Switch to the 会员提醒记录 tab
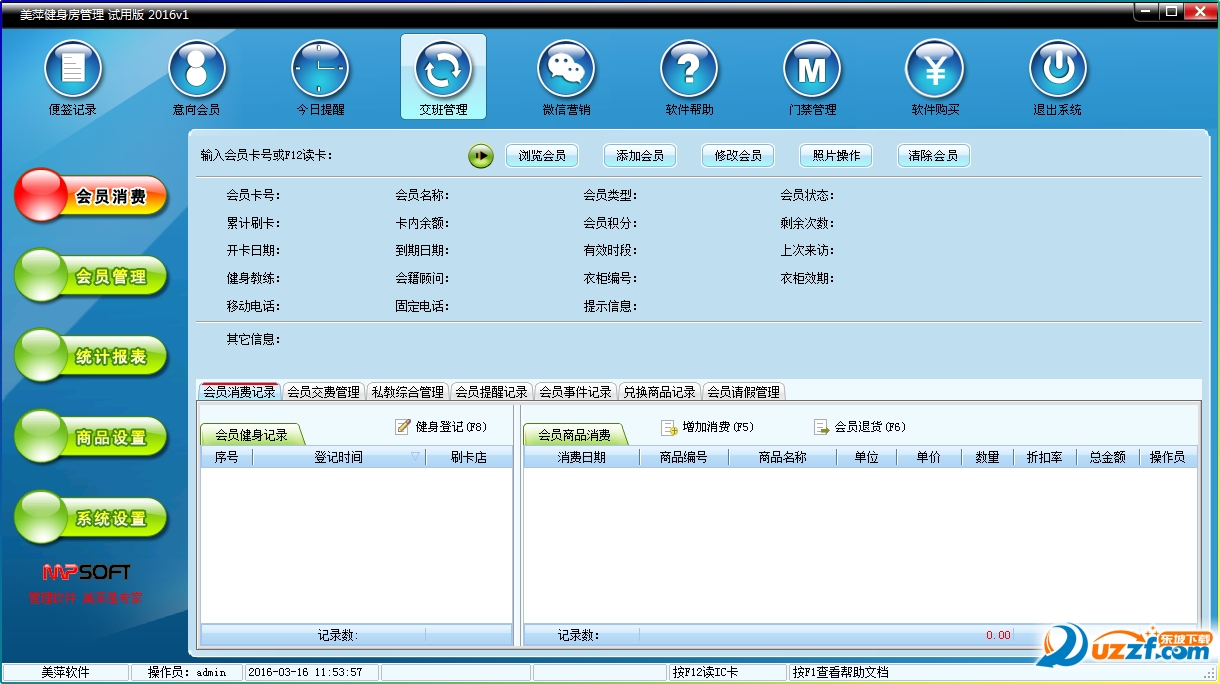Screen dimensions: 1220x684 pos(491,392)
